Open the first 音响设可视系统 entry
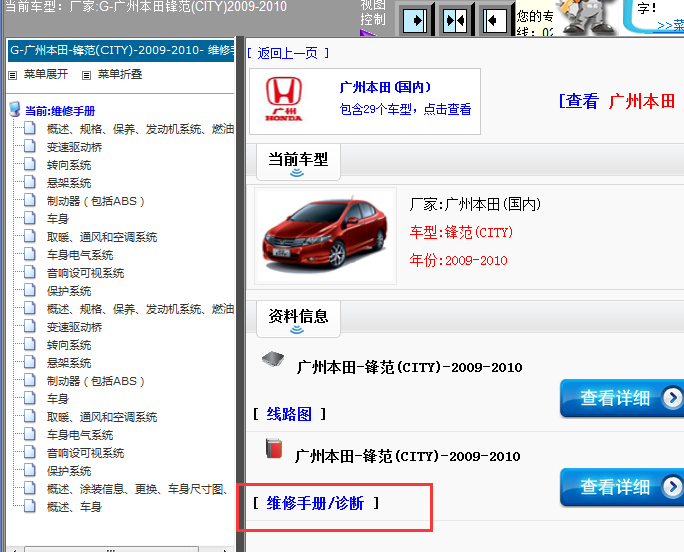The width and height of the screenshot is (684, 552). [86, 273]
